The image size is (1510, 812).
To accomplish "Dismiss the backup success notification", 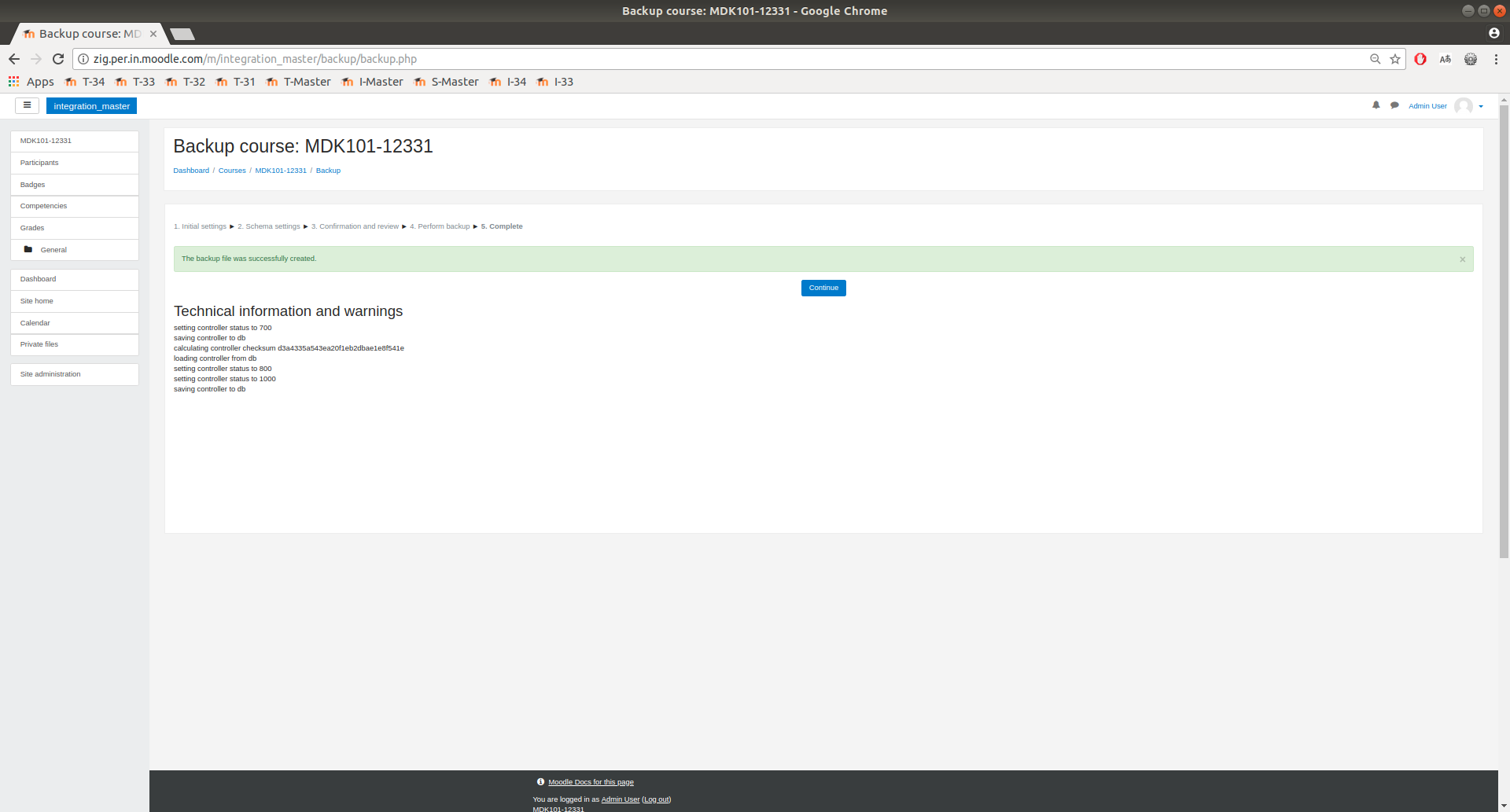I will pyautogui.click(x=1463, y=259).
